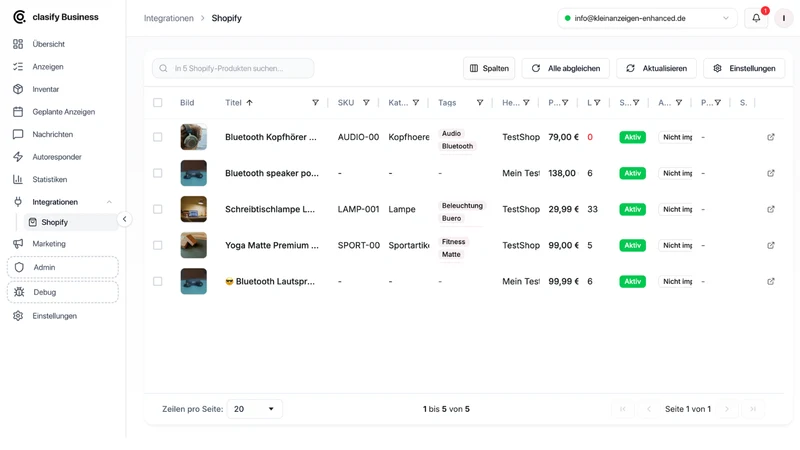Viewport: 800px width, 450px height.
Task: Filter the first P... price column
Action: pos(565,103)
